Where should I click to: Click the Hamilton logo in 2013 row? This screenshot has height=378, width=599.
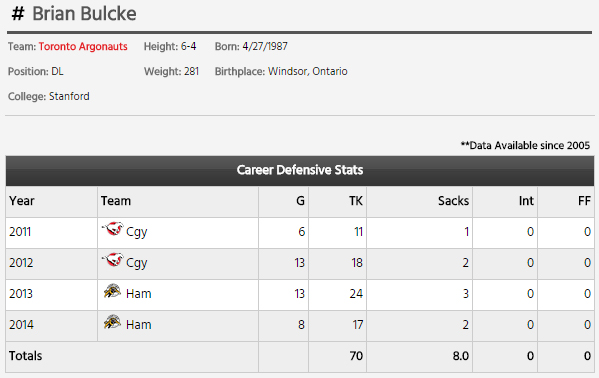112,291
